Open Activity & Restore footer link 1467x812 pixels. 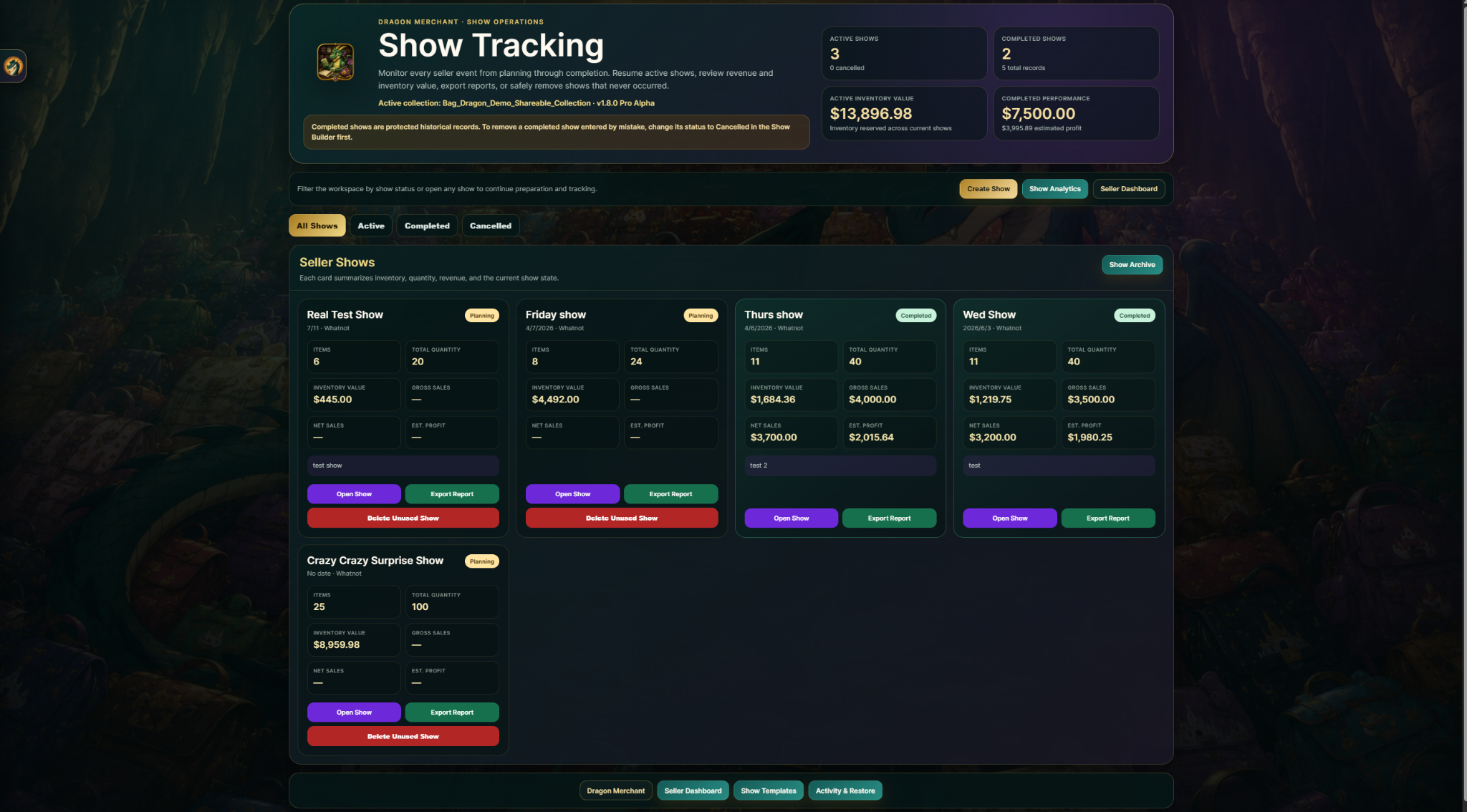[845, 791]
